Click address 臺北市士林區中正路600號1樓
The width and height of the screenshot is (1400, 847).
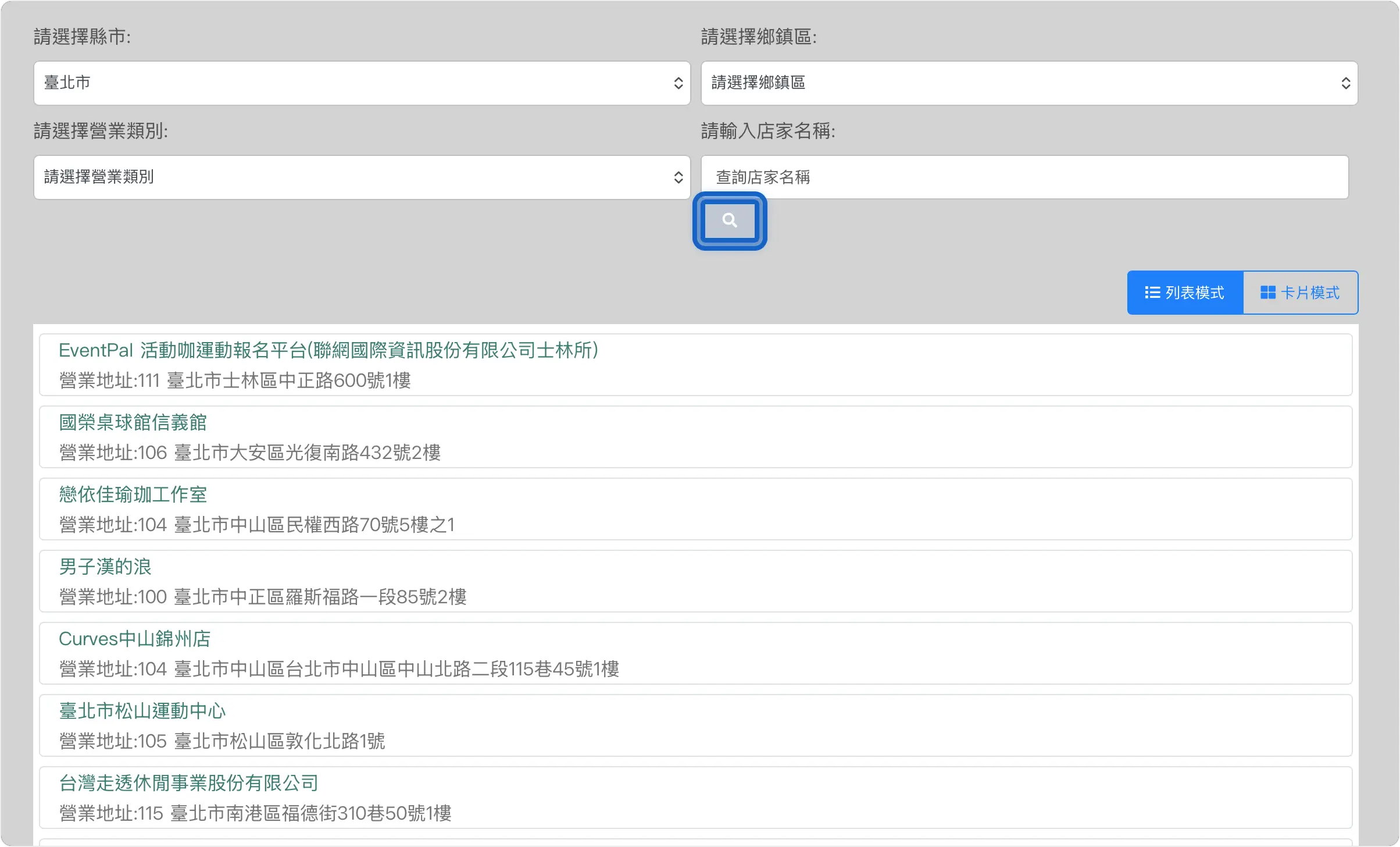pos(289,380)
